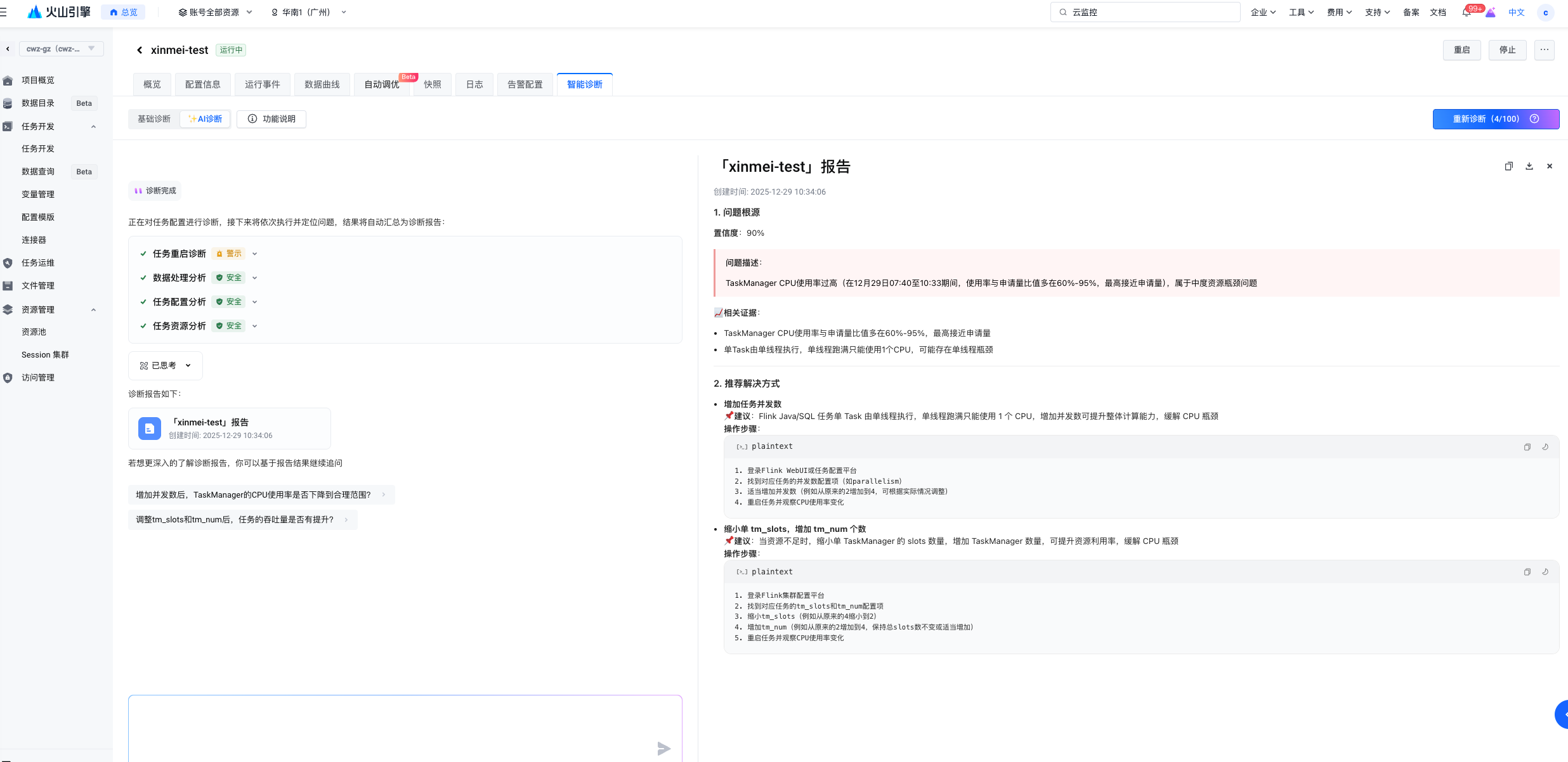Image resolution: width=1568 pixels, height=762 pixels.
Task: Collapse the 任务开发 sidebar group
Action: 93,126
